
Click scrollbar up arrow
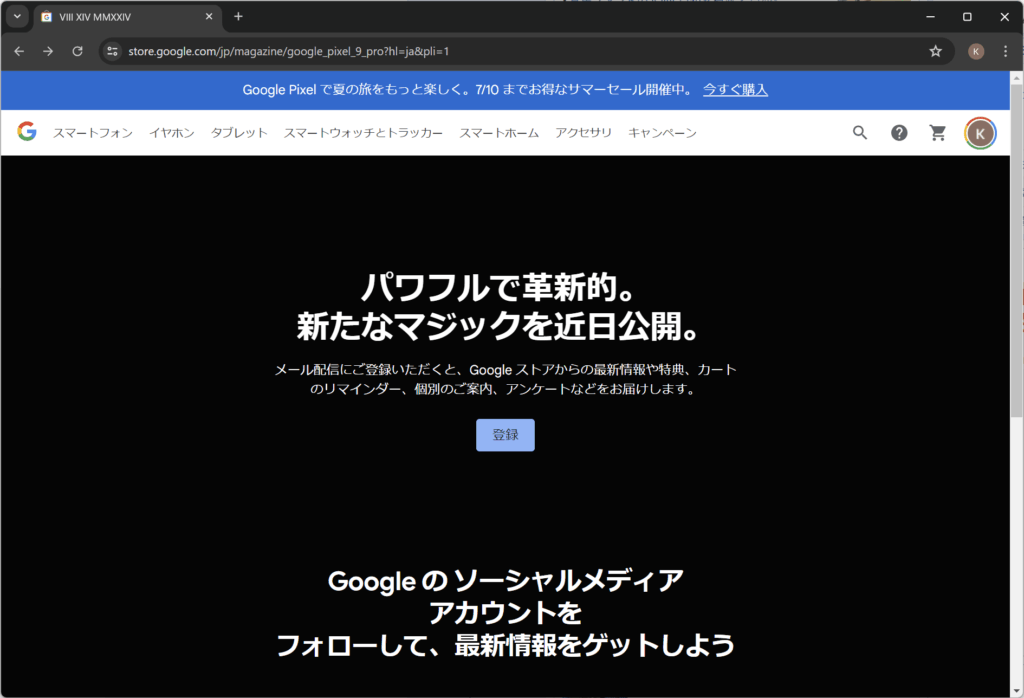(x=1017, y=77)
